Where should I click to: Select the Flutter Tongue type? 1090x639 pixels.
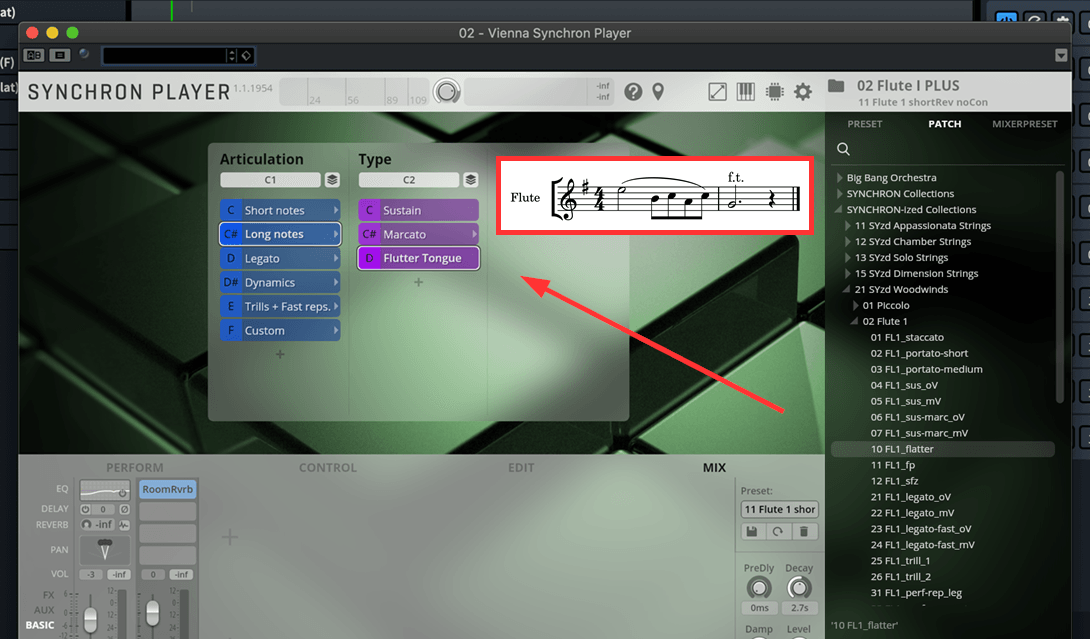pos(418,258)
